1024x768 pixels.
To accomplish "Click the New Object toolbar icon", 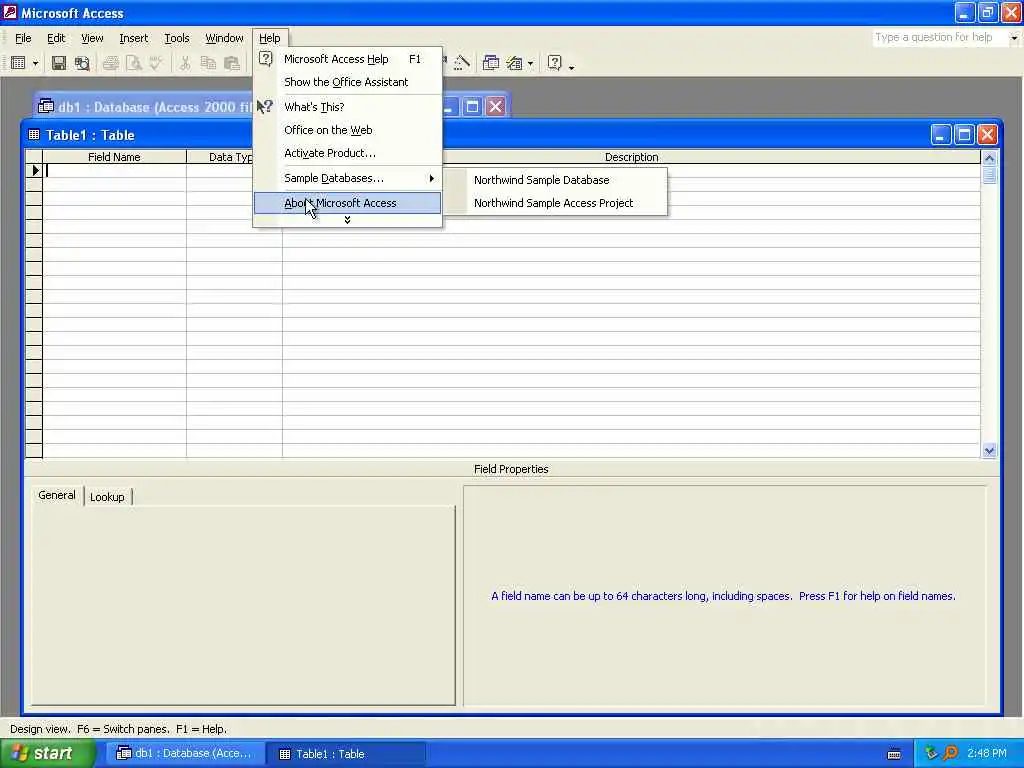I will 515,63.
